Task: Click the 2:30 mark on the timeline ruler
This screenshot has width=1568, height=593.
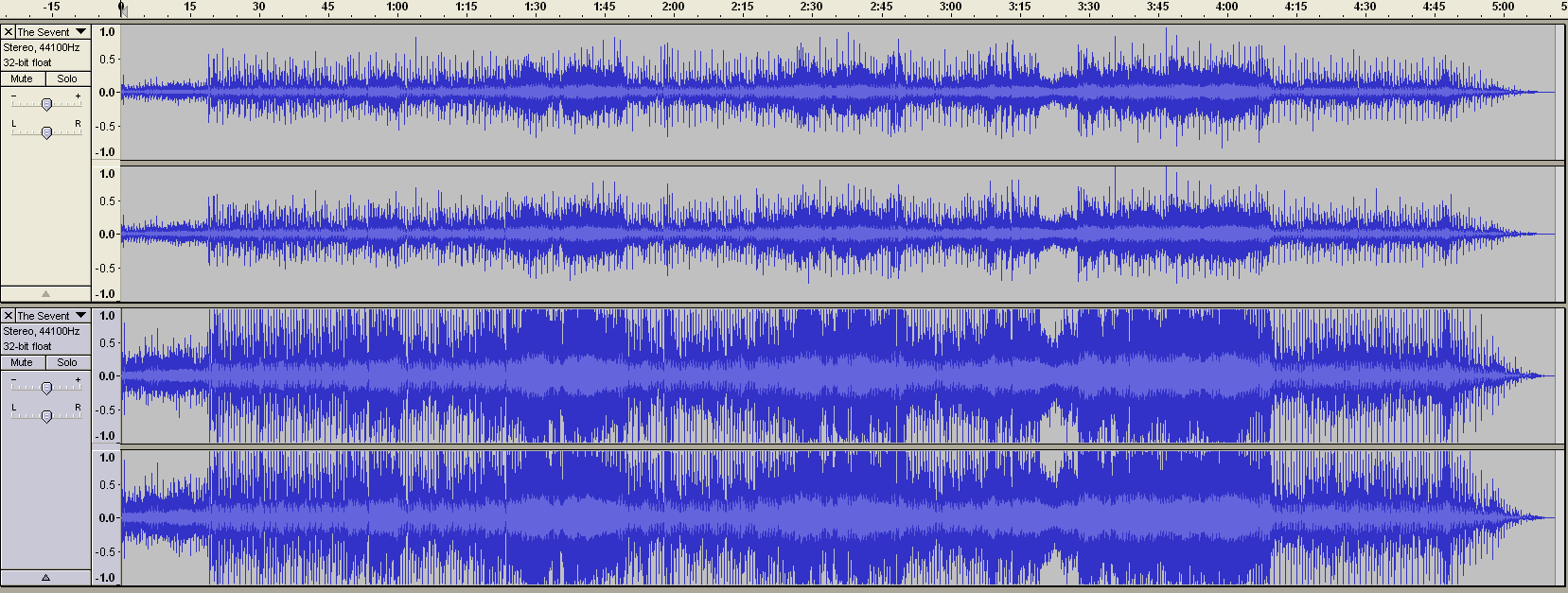Action: [812, 7]
